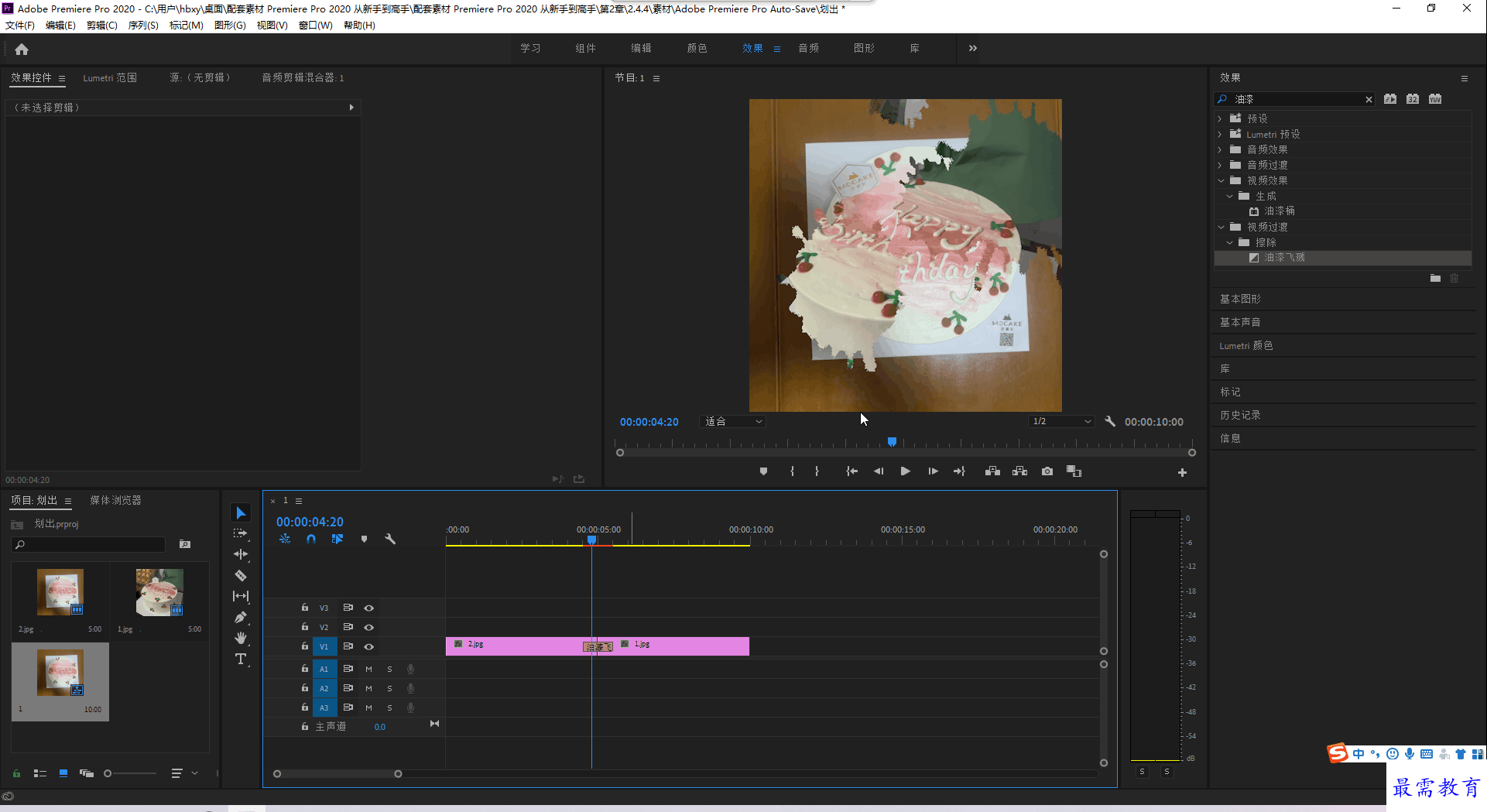Open the playback resolution dropdown 1/2
The height and width of the screenshot is (812, 1487).
click(1062, 421)
